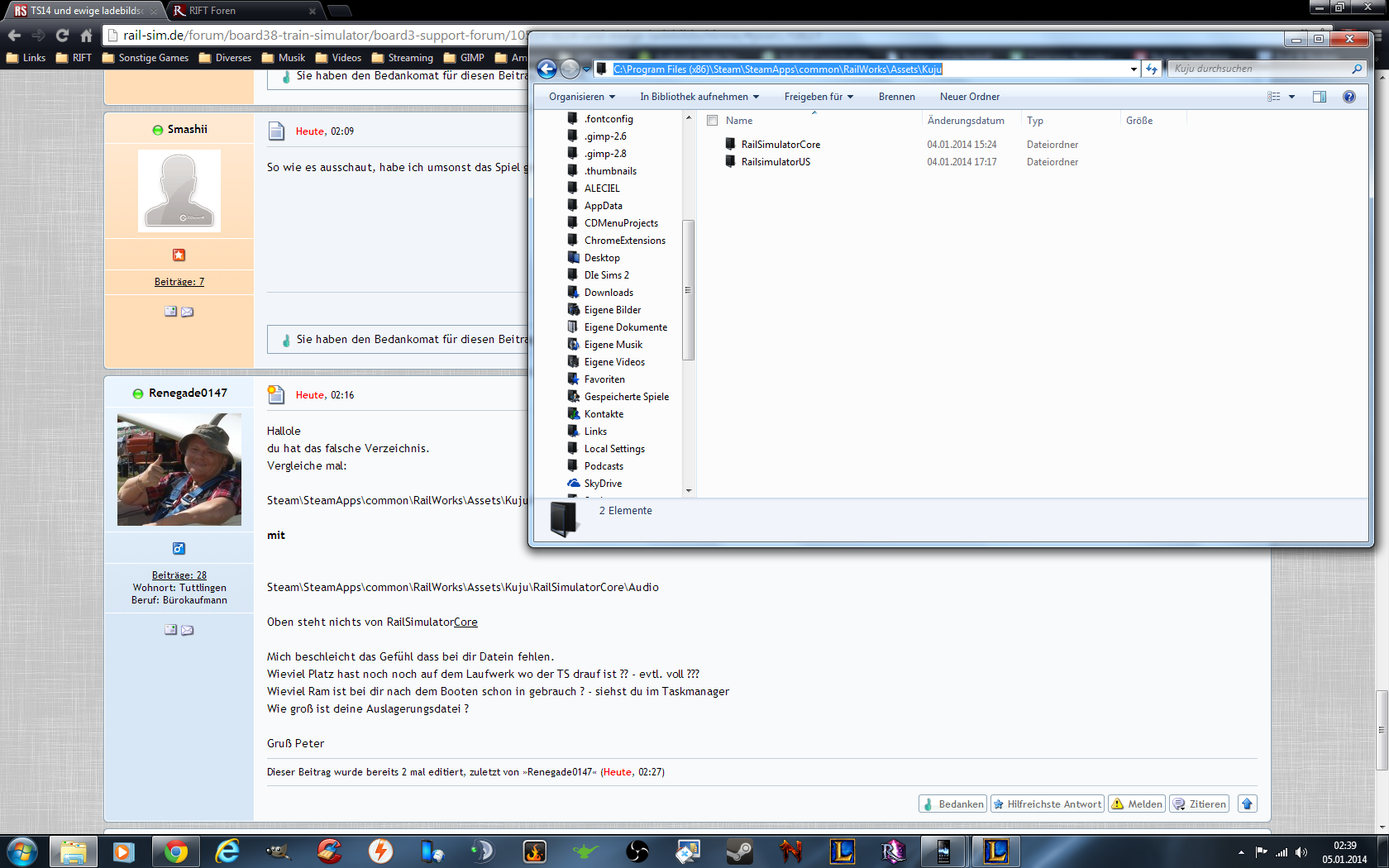This screenshot has height=868, width=1389.
Task: Click the post icon beside Heute, 02:16
Action: (x=276, y=394)
